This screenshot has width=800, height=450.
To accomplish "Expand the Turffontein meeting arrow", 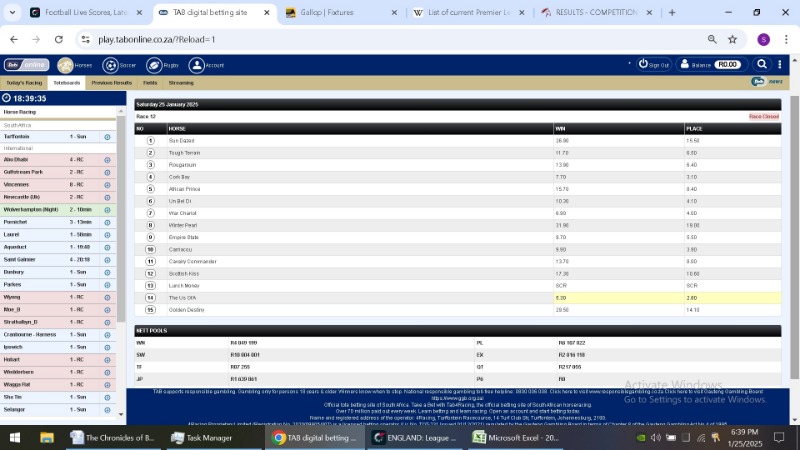I will pyautogui.click(x=107, y=136).
